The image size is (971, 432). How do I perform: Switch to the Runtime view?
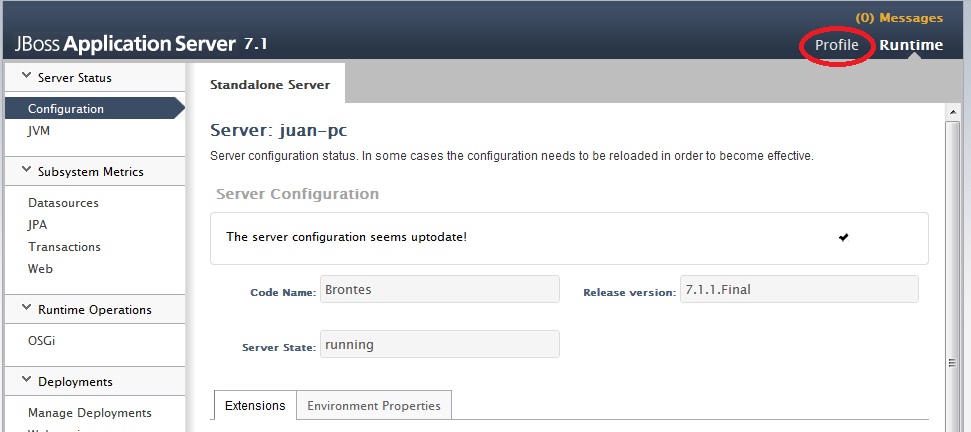[911, 45]
